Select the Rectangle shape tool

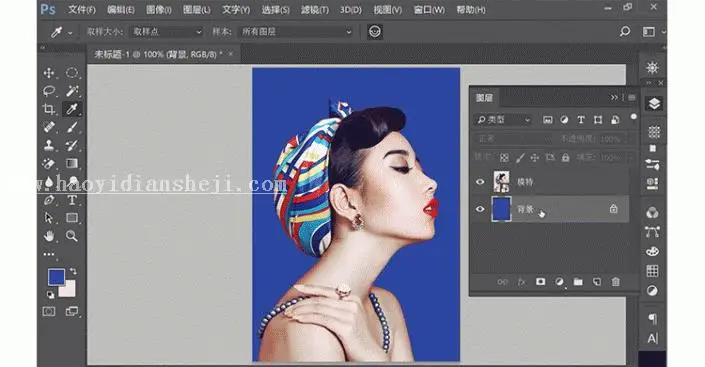72,218
